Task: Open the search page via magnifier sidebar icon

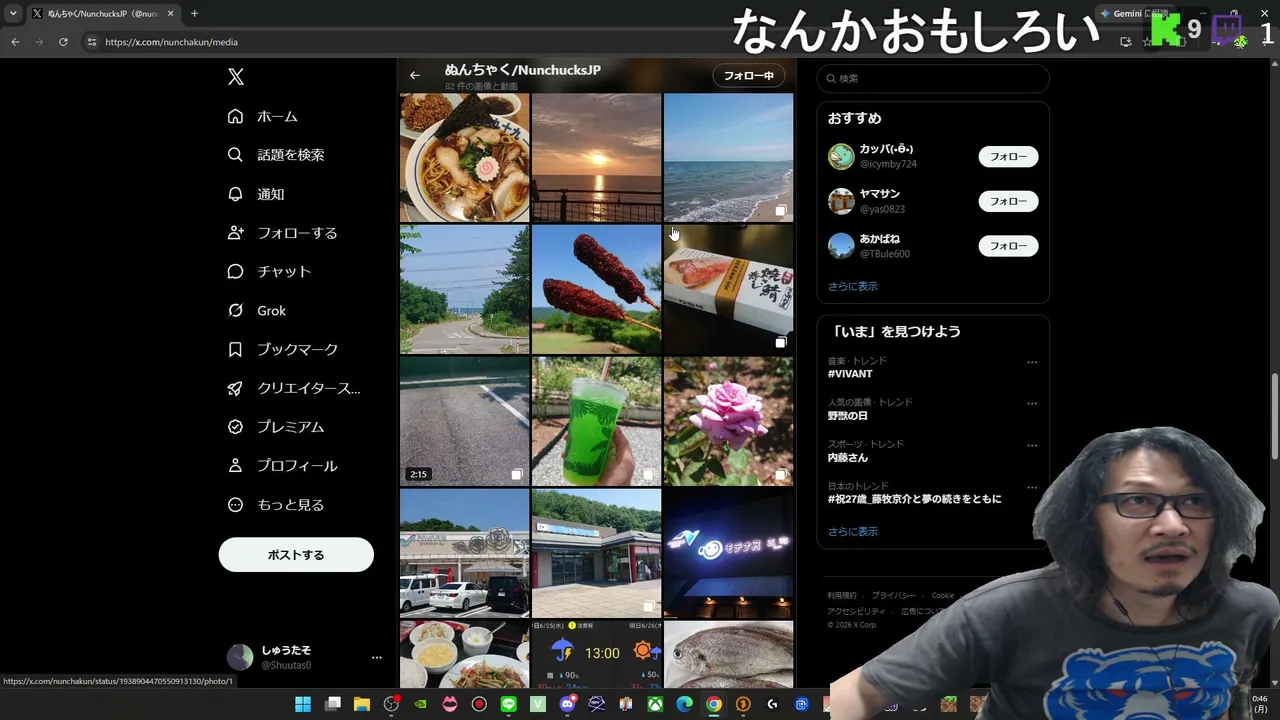Action: 235,155
